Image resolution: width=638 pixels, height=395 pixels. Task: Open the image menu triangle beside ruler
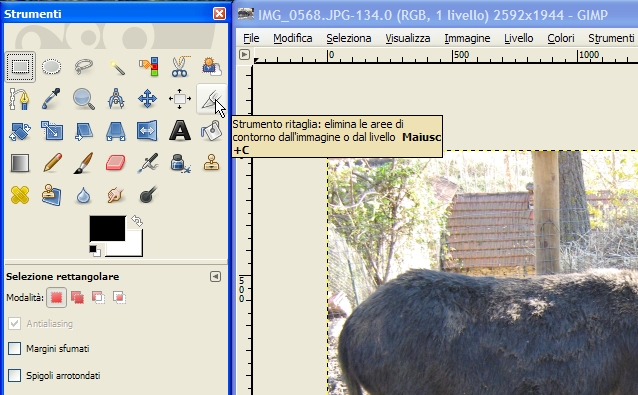tap(244, 54)
